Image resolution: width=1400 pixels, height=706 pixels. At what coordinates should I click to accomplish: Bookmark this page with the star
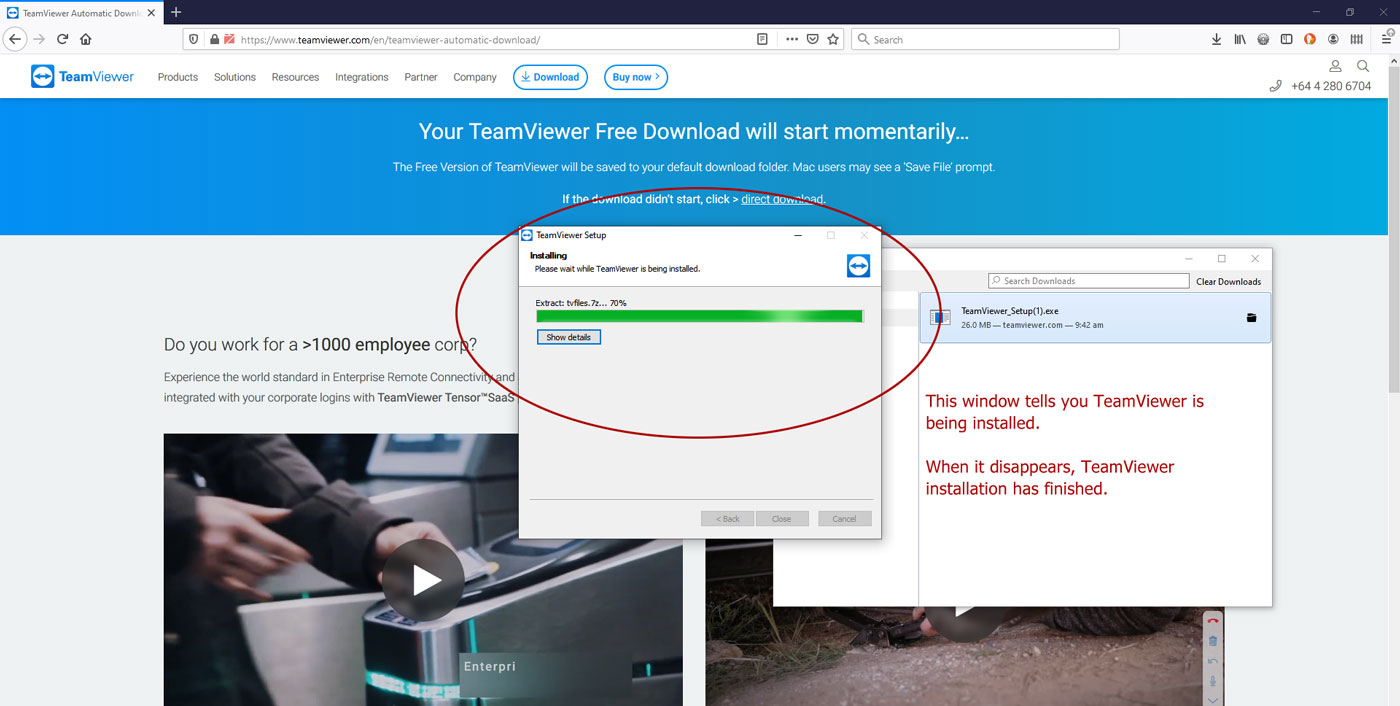coord(833,39)
